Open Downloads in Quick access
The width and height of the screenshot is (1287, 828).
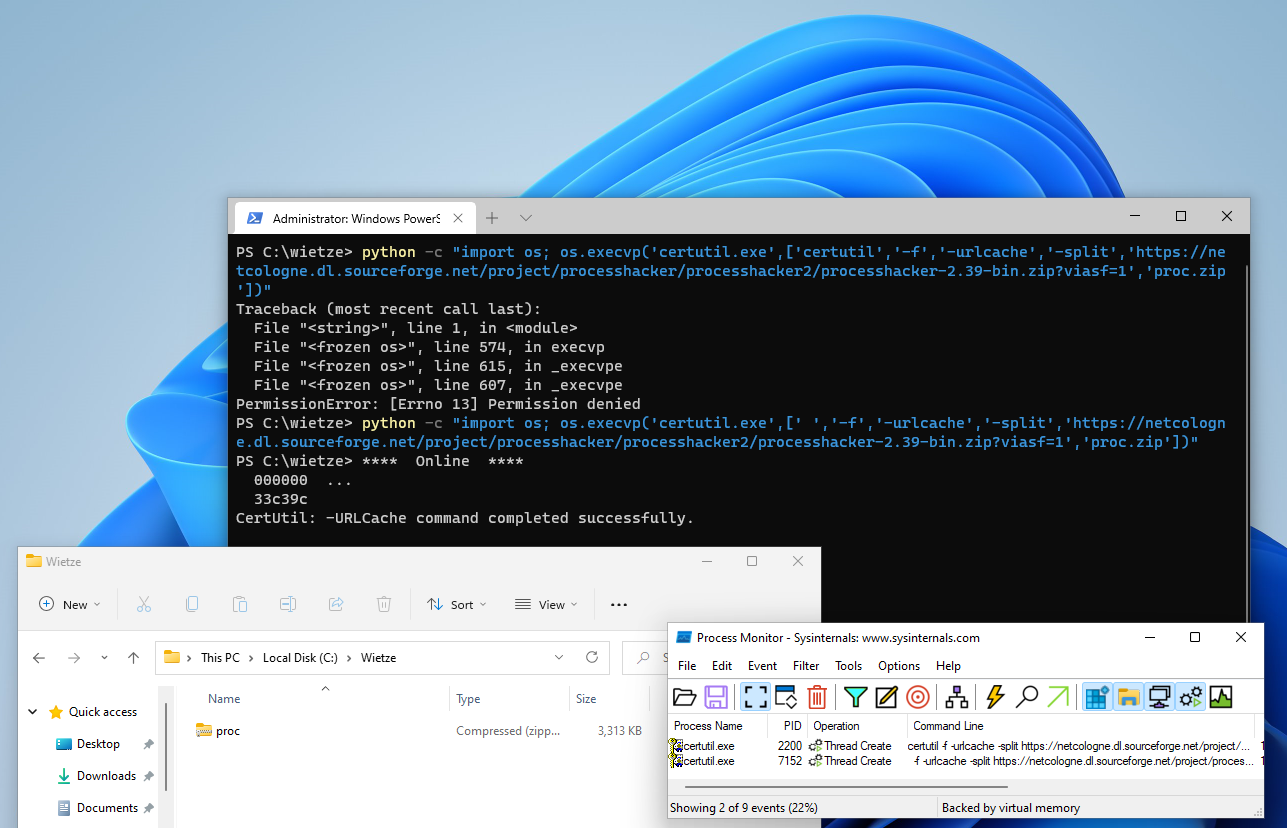click(x=106, y=776)
